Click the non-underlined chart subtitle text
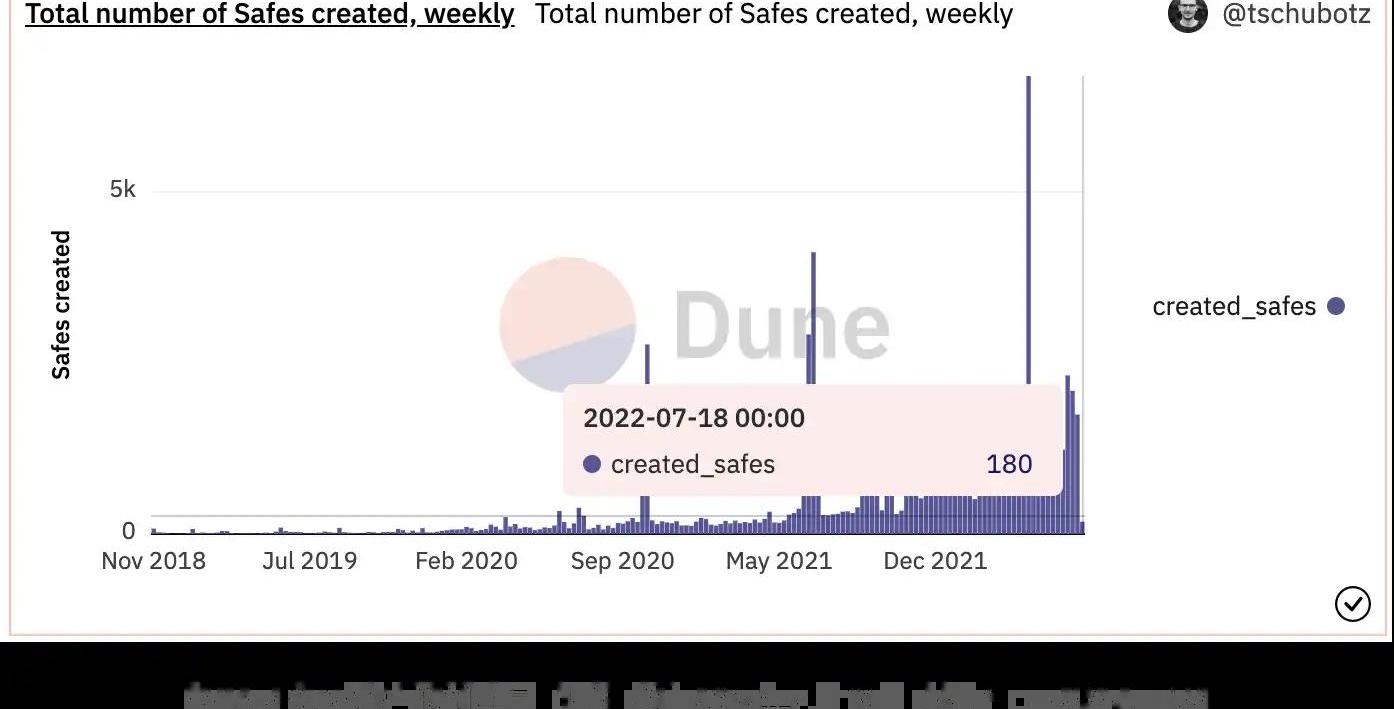The width and height of the screenshot is (1394, 709). pyautogui.click(x=773, y=14)
